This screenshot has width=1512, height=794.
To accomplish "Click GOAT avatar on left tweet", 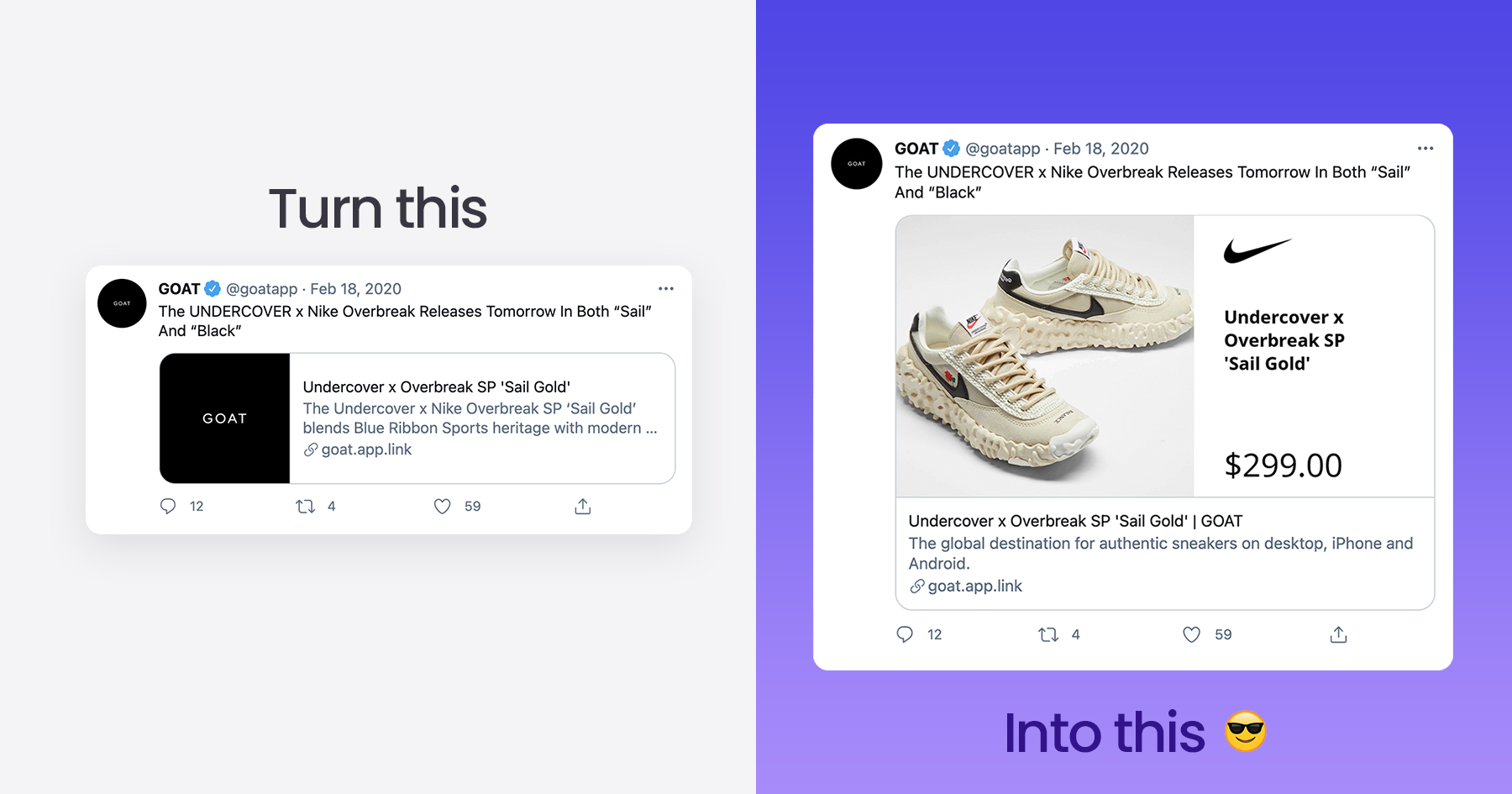I will tap(122, 303).
